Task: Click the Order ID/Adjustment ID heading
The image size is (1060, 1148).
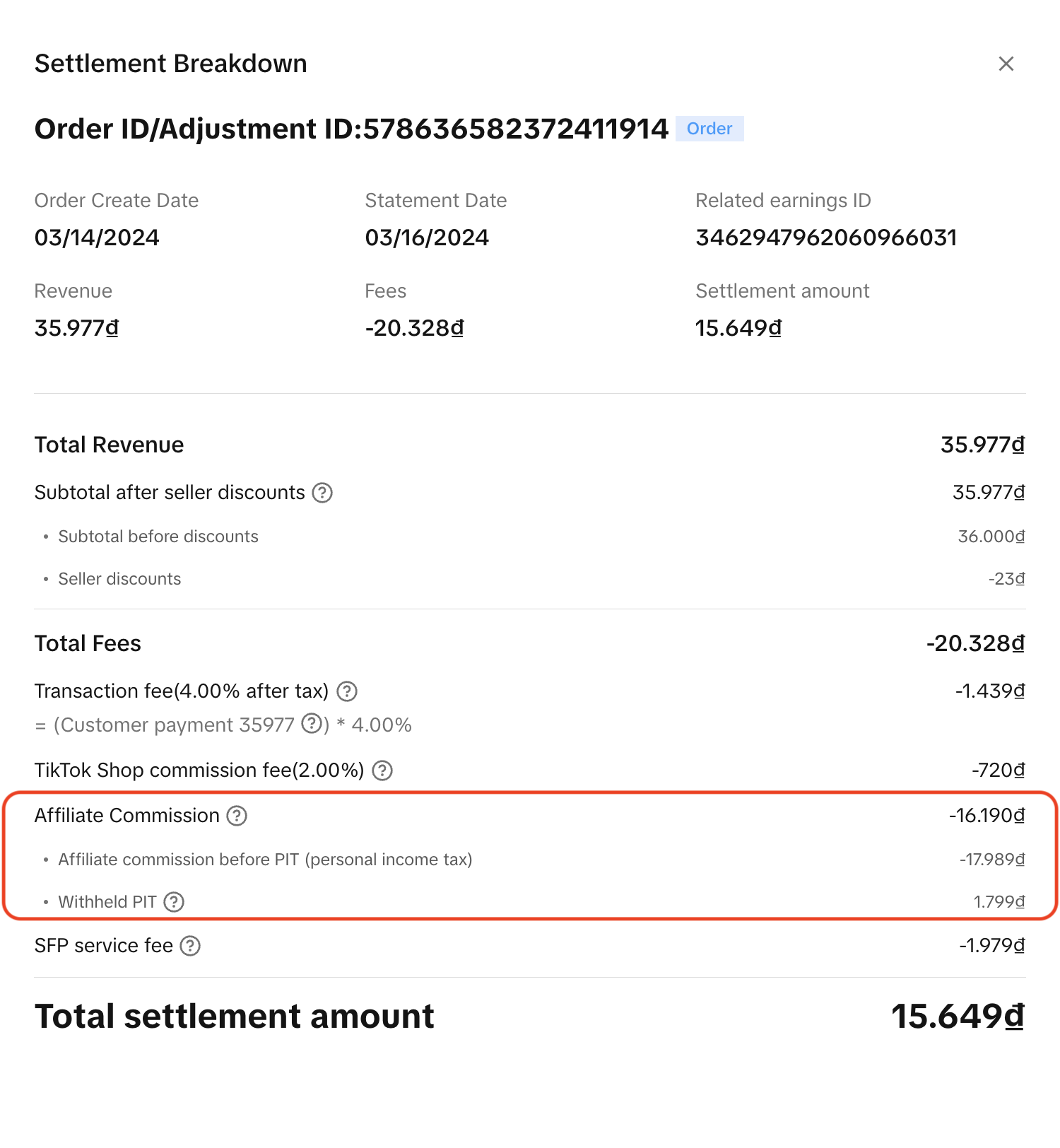Action: point(351,129)
